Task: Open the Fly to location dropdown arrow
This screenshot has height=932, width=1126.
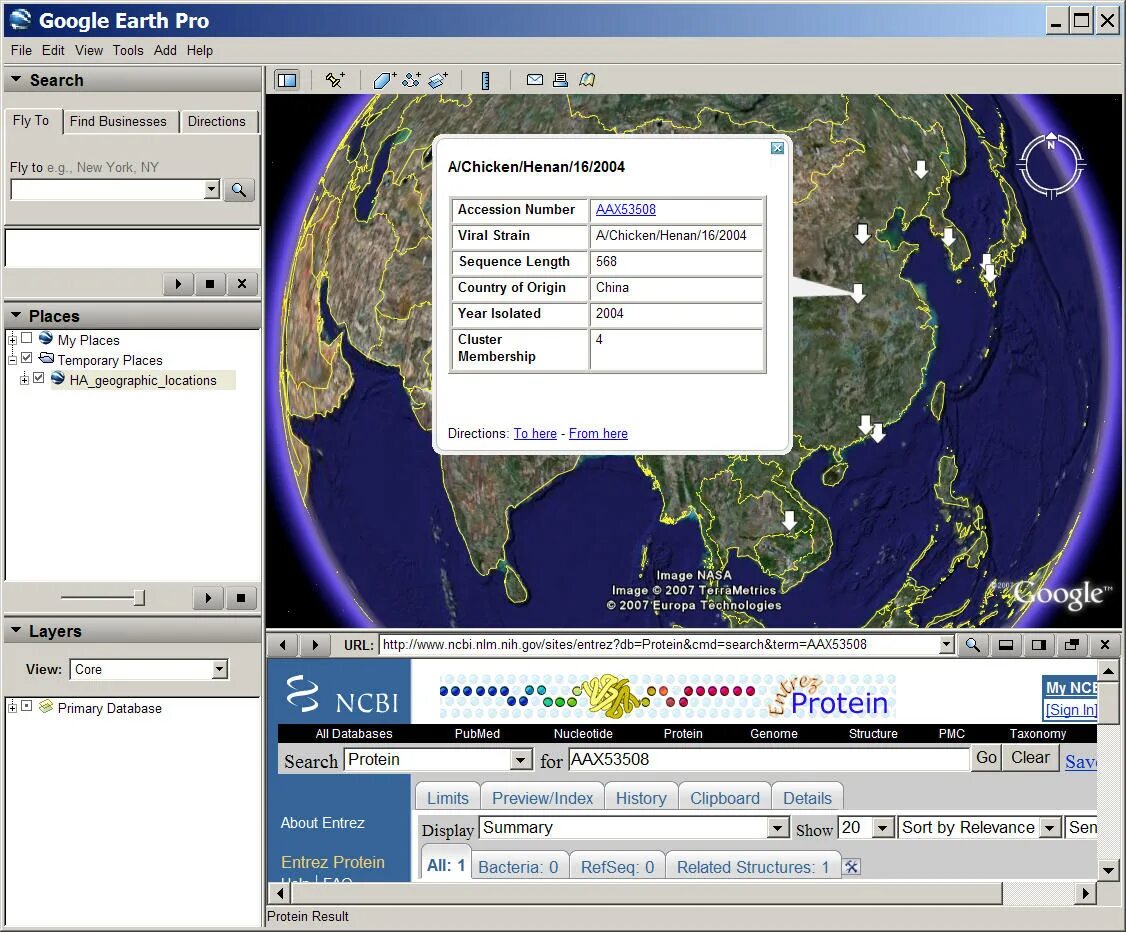Action: point(211,190)
